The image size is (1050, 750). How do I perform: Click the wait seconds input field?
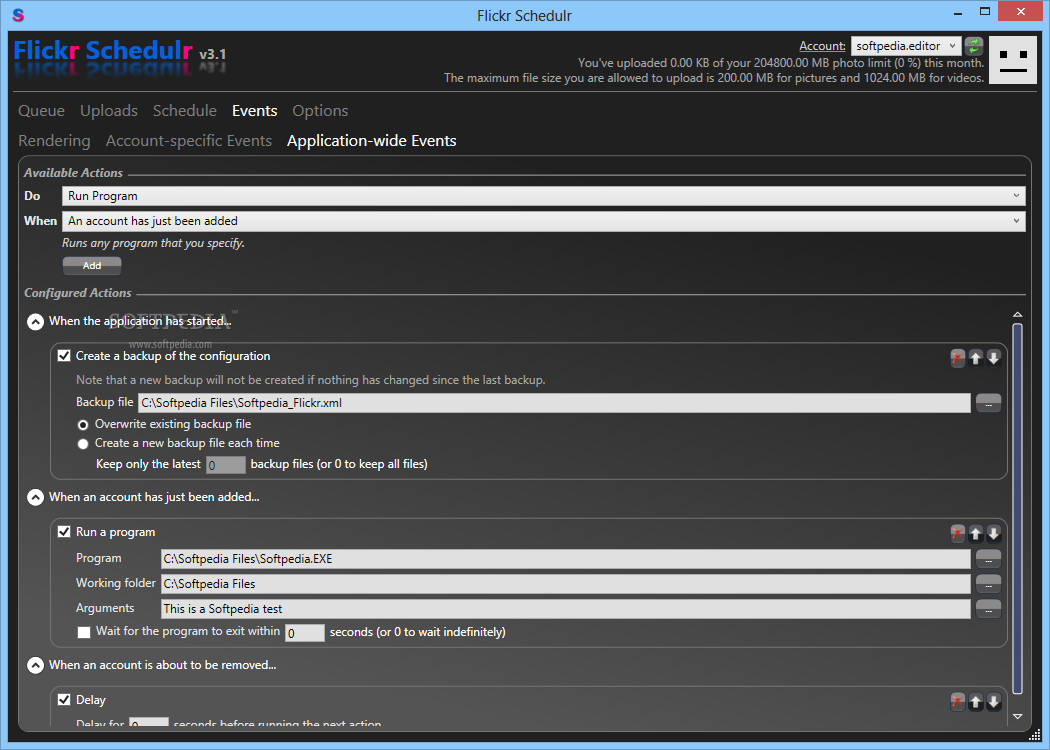[305, 633]
